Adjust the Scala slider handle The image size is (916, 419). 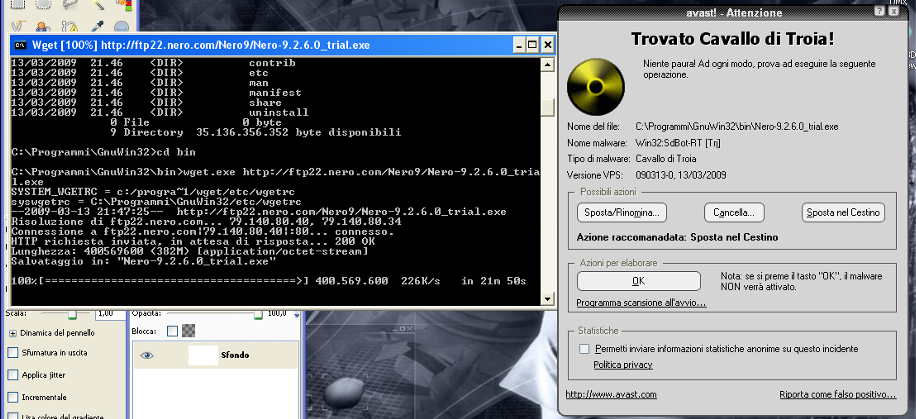click(x=72, y=314)
